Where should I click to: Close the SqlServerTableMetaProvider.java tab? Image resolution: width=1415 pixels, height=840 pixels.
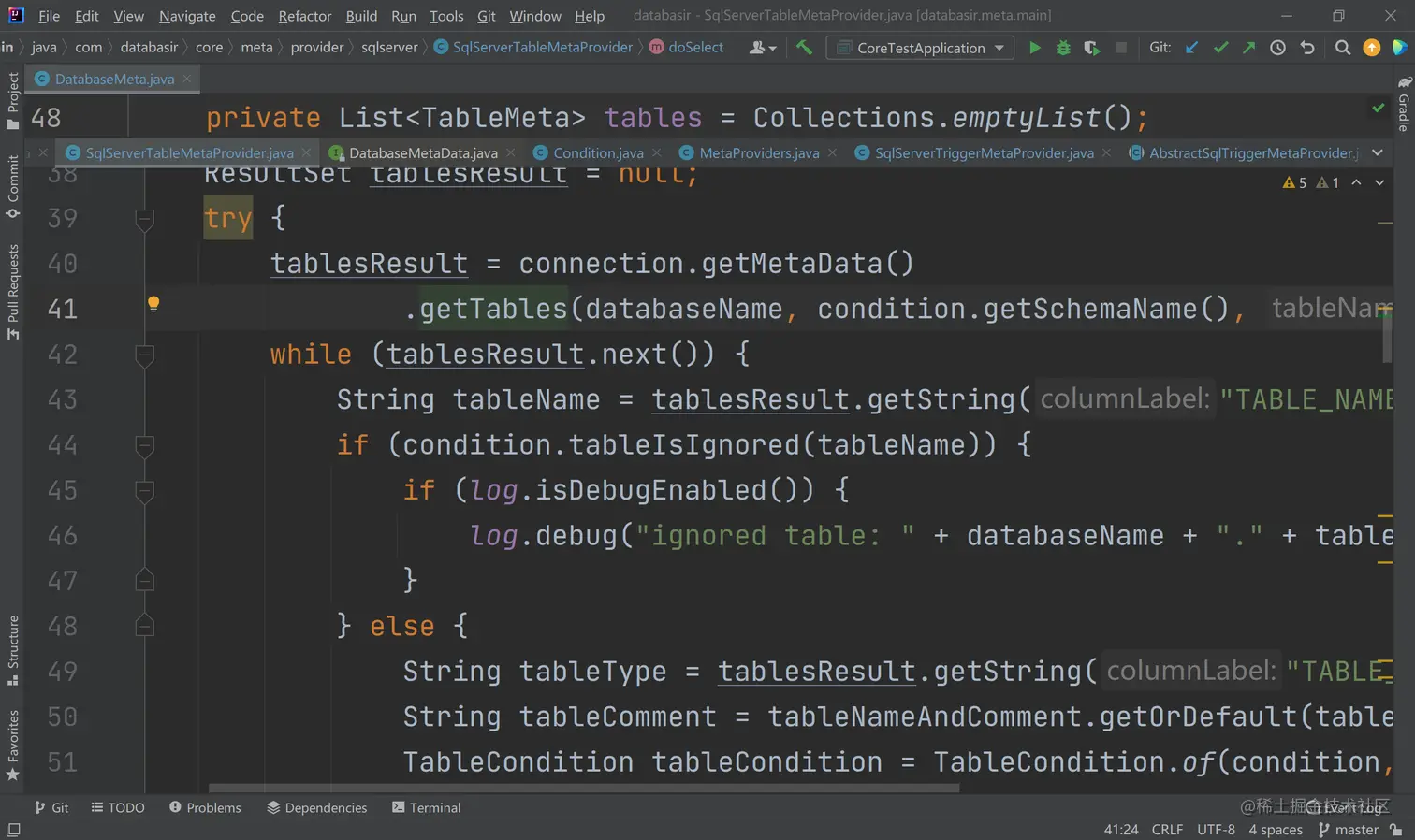click(306, 152)
